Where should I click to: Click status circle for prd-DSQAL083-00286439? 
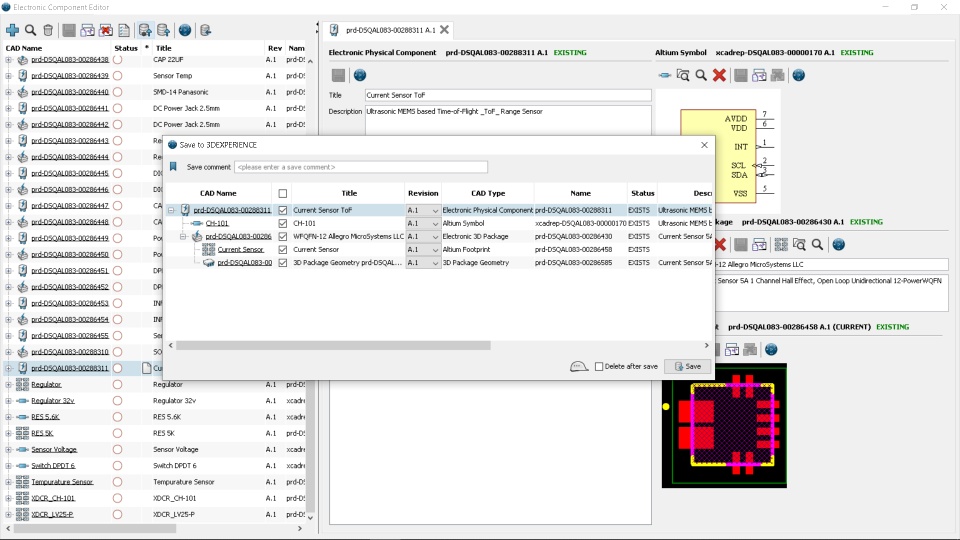pyautogui.click(x=118, y=76)
